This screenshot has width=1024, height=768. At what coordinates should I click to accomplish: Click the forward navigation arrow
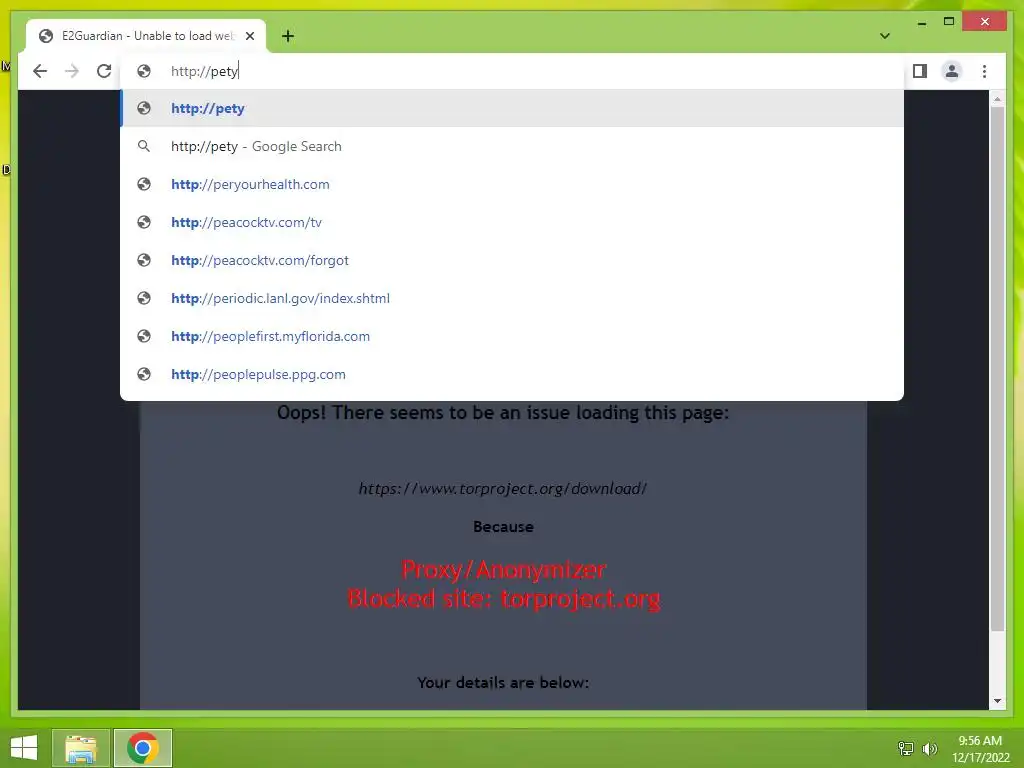(72, 71)
